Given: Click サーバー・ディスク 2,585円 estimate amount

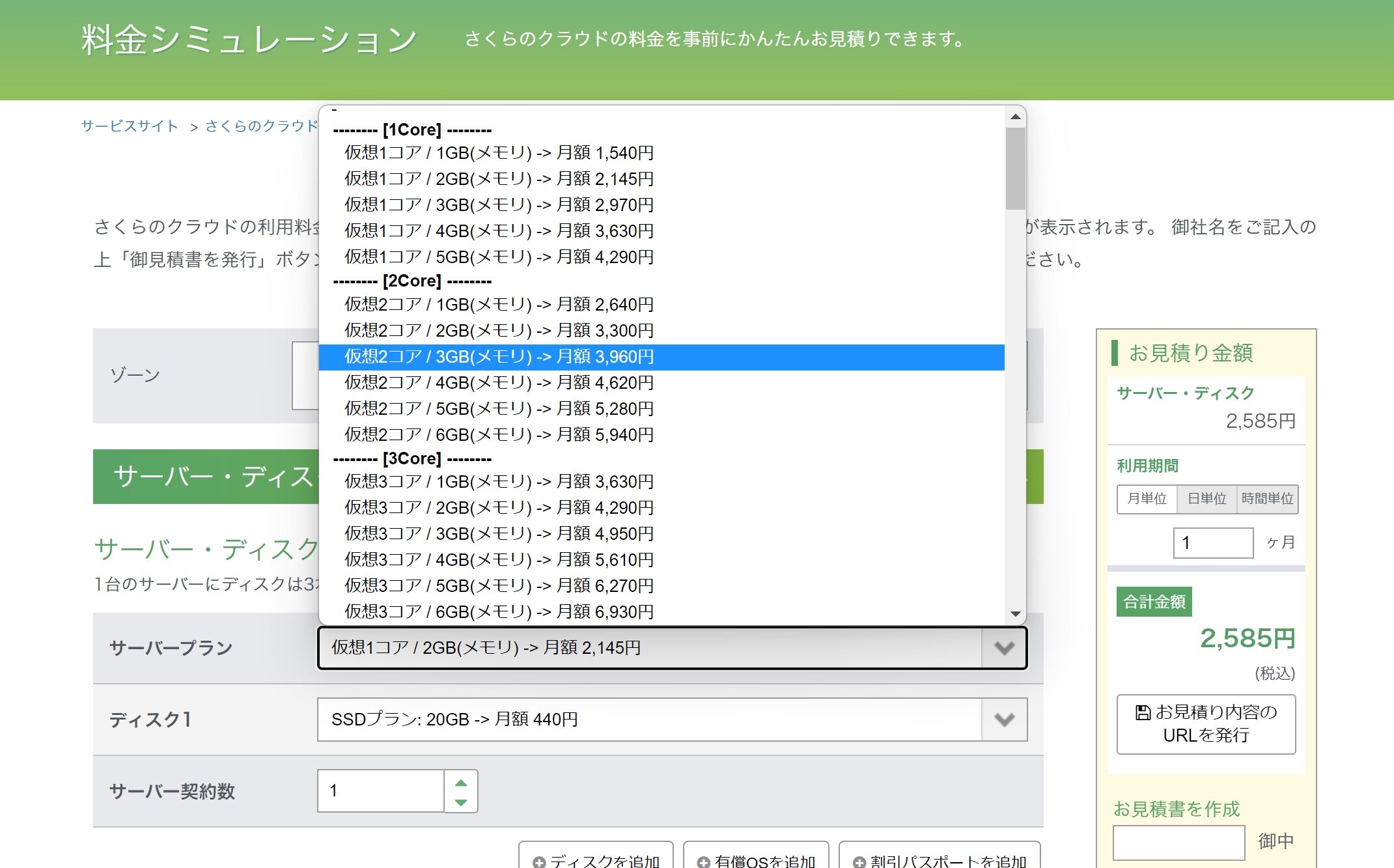Looking at the screenshot, I should pyautogui.click(x=1261, y=421).
